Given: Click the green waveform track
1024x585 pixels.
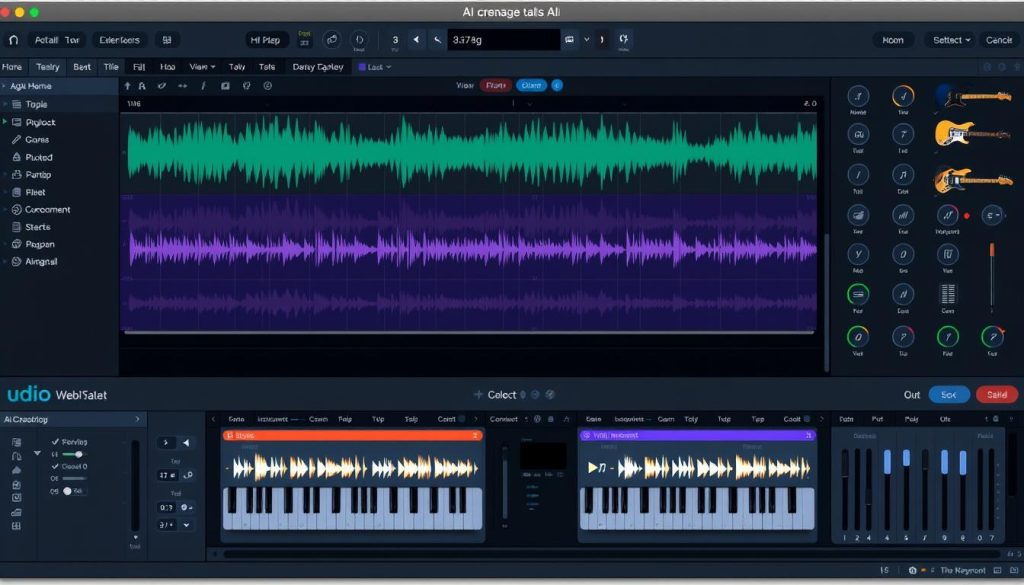Looking at the screenshot, I should pos(472,150).
